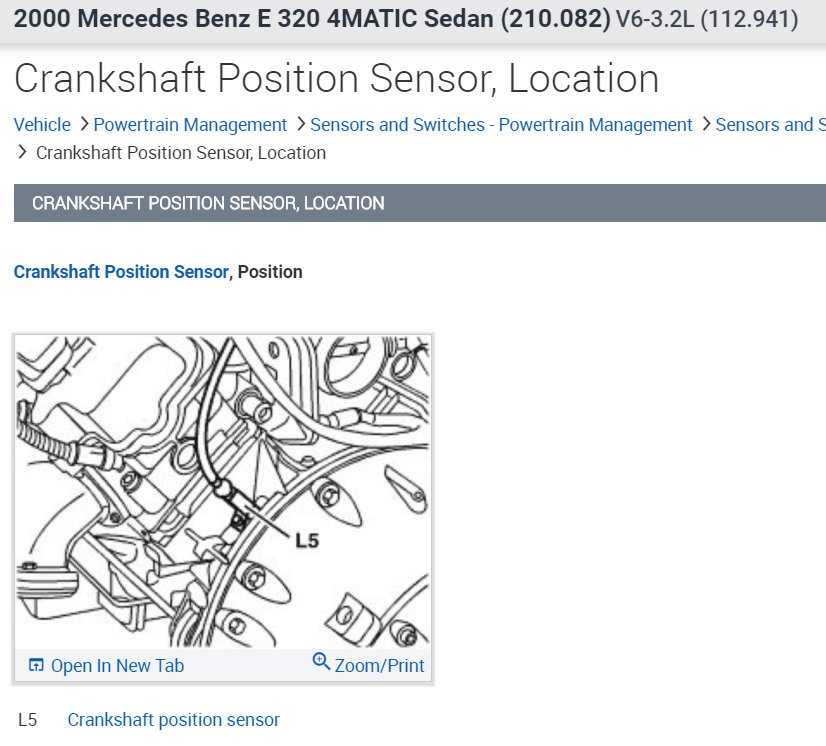Viewport: 826px width, 746px height.
Task: Click the chevron before Crankshaft Position Sensor, Location breadcrumb
Action: (22, 152)
